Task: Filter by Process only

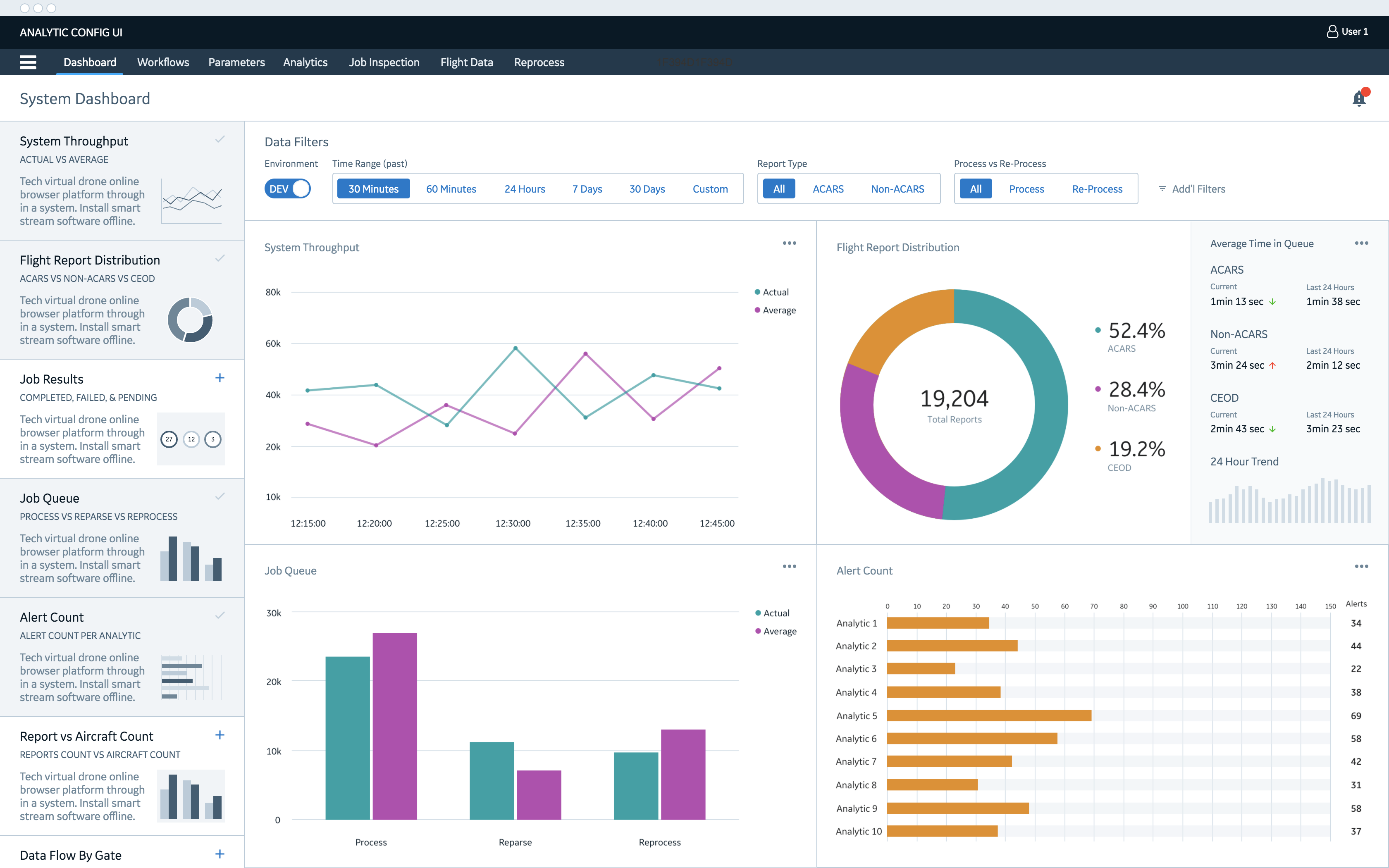Action: pos(1026,189)
